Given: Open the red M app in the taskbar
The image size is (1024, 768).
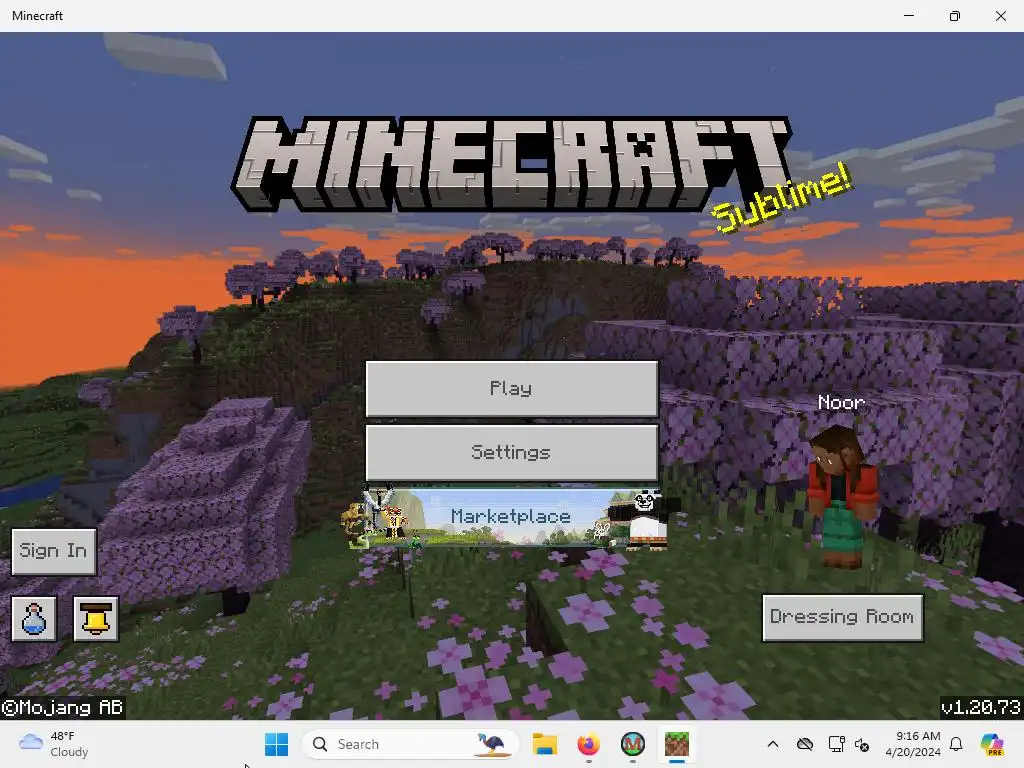Looking at the screenshot, I should [x=632, y=744].
